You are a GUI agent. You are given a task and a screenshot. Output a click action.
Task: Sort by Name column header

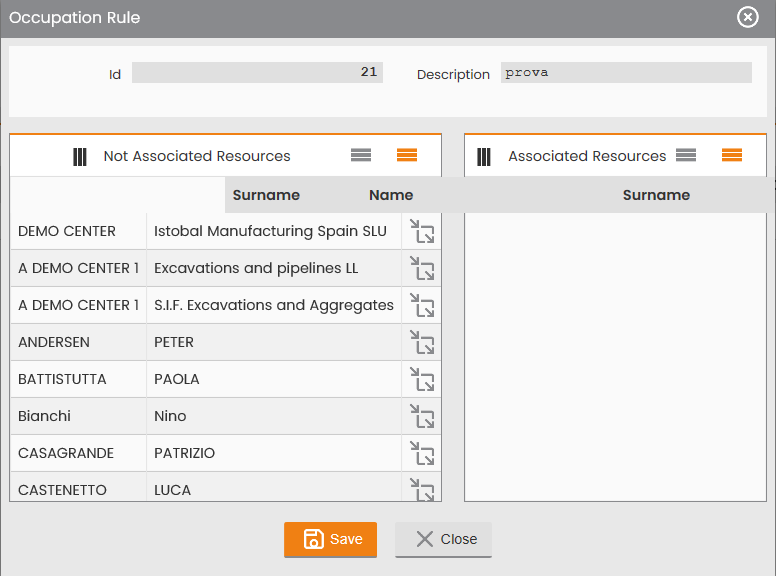pos(391,195)
